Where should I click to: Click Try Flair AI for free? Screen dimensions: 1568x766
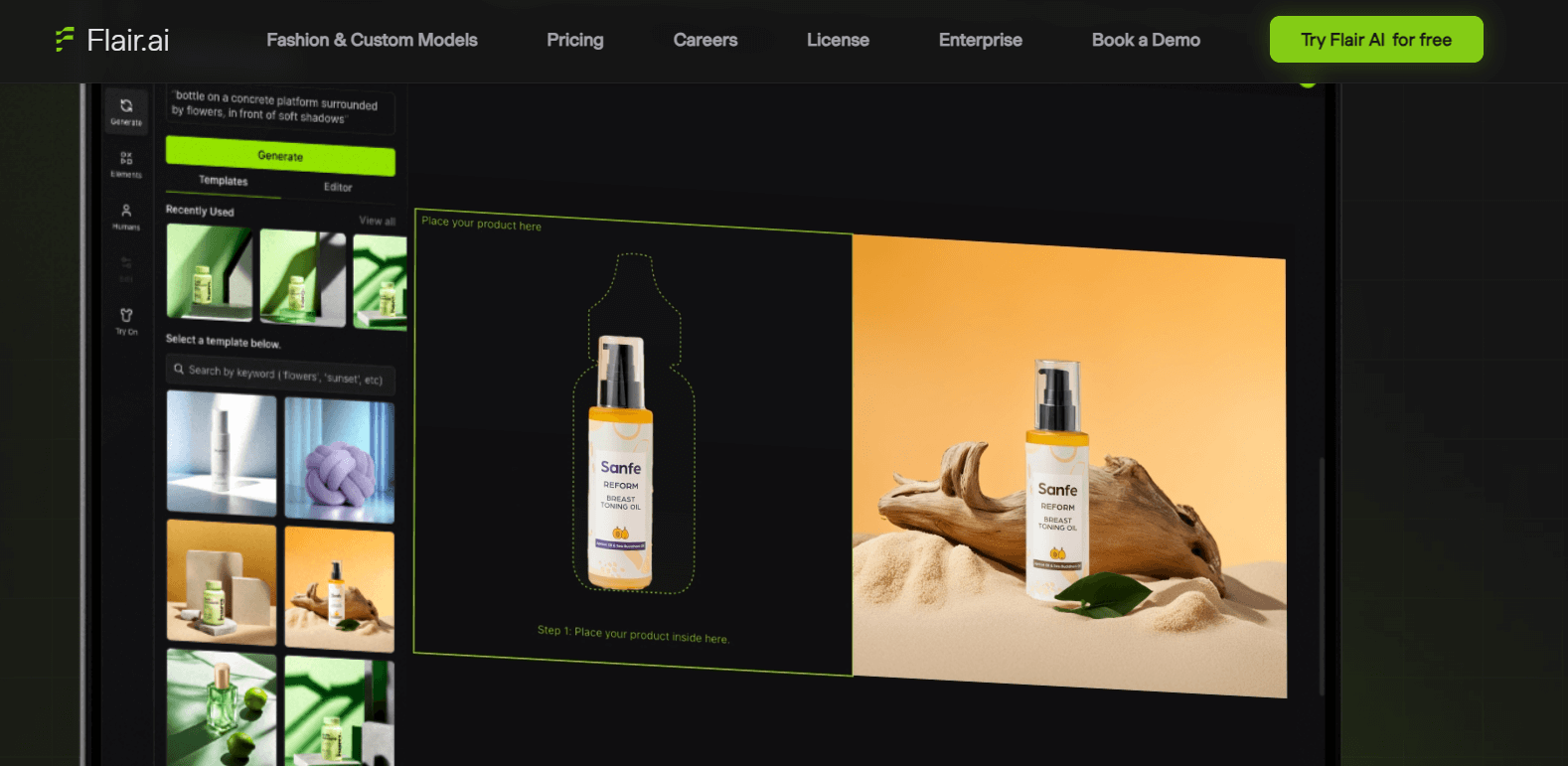1376,40
